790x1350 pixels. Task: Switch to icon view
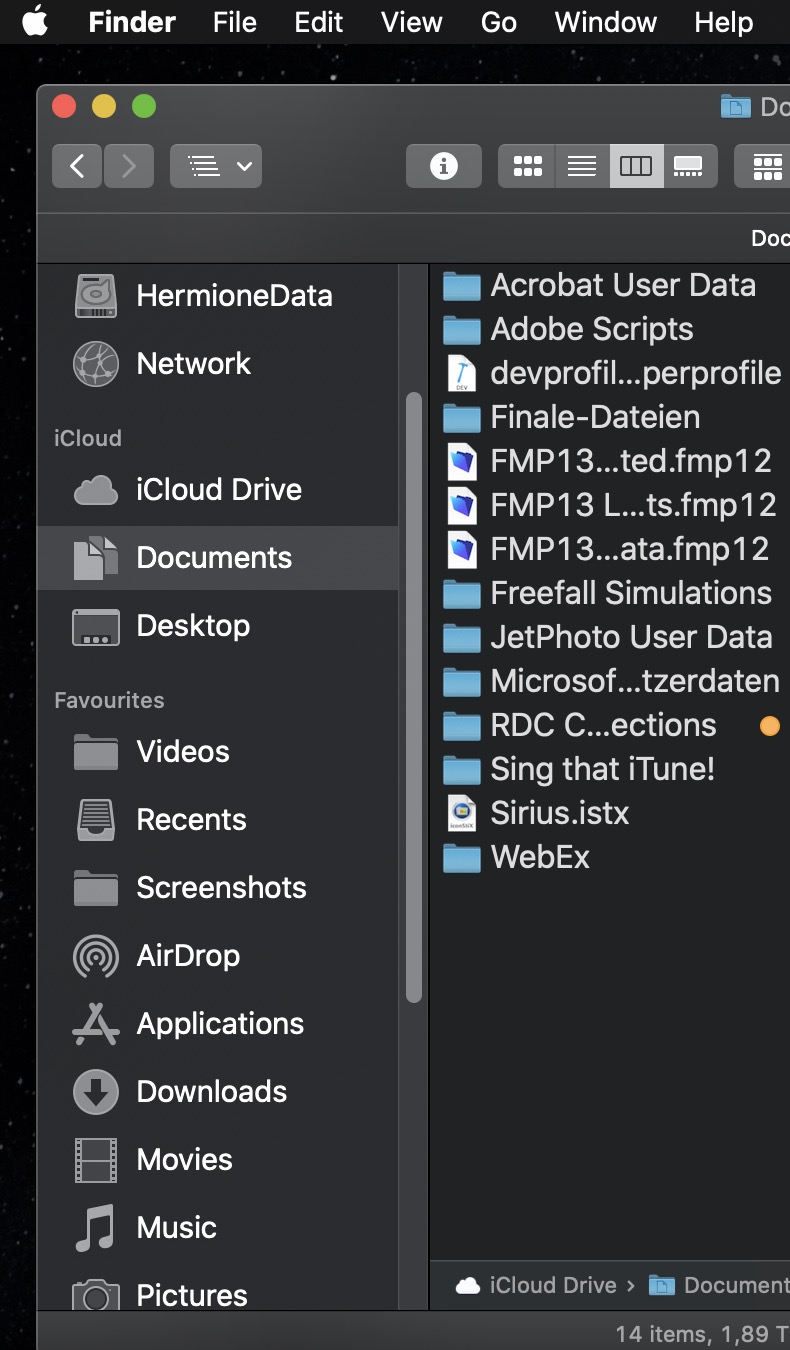click(527, 166)
